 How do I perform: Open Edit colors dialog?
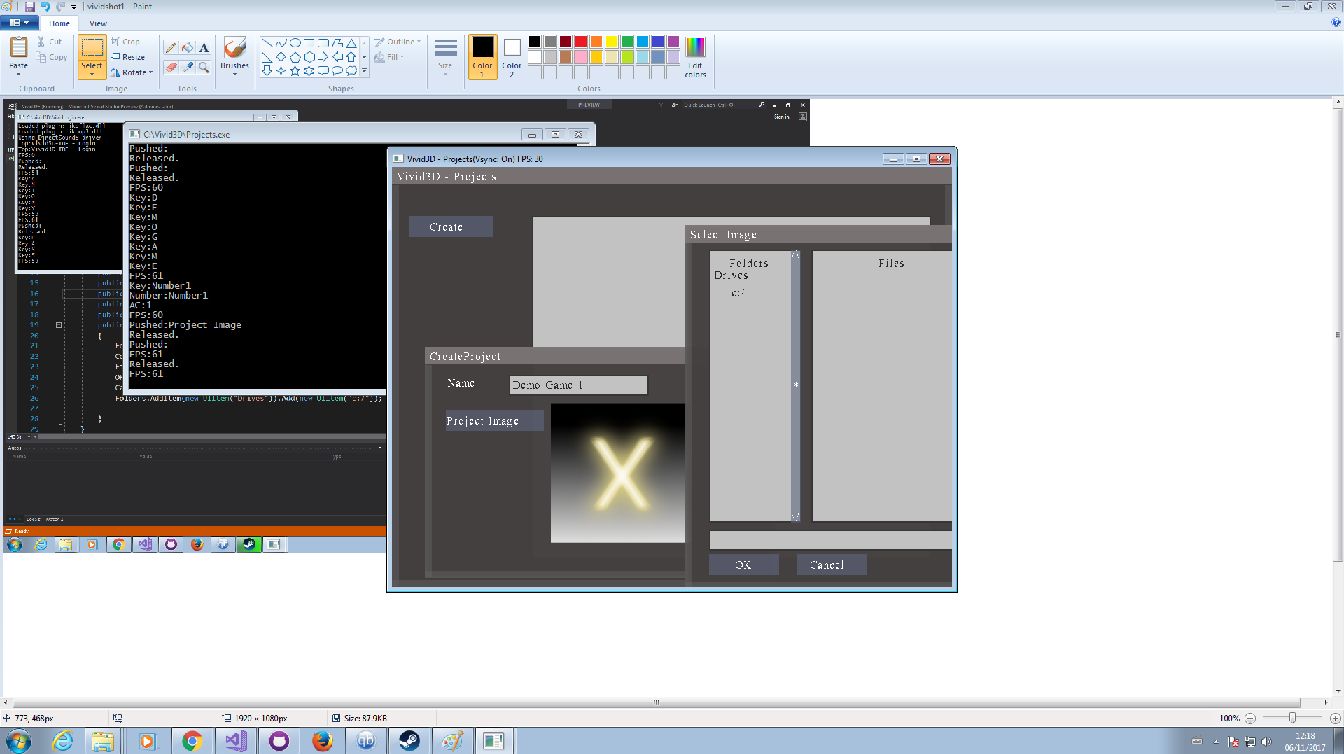695,56
